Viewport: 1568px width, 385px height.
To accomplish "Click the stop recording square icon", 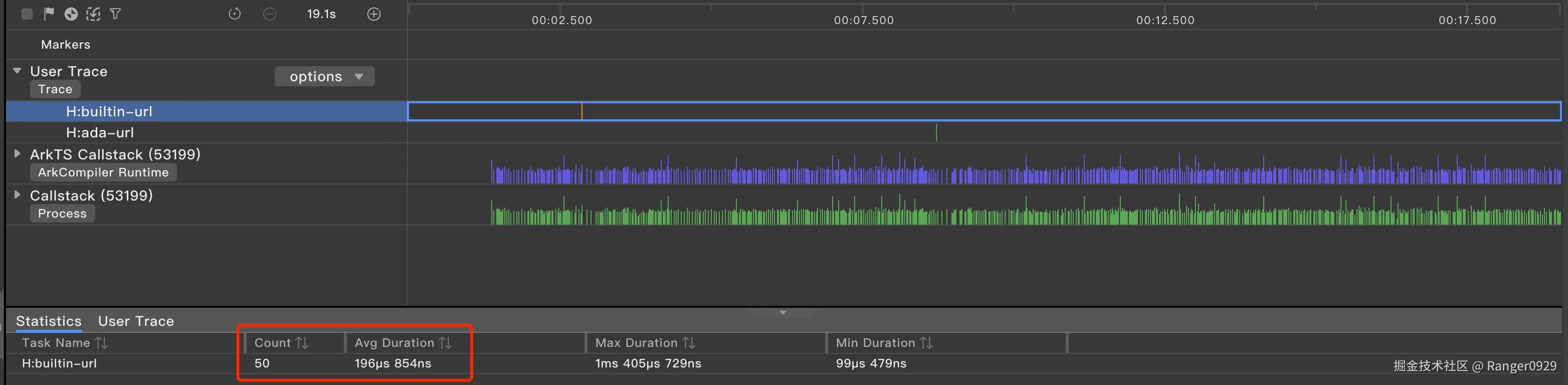I will click(27, 14).
